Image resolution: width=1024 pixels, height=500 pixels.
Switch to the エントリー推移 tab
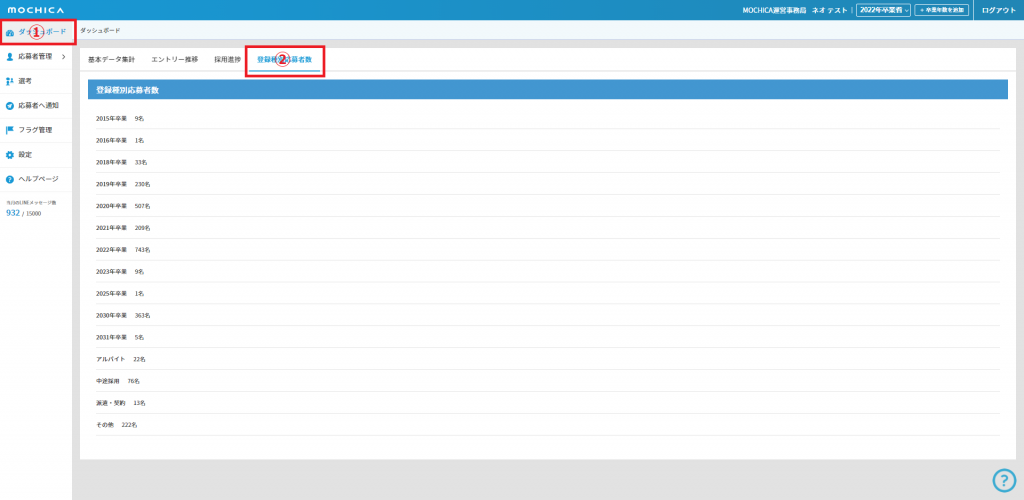174,60
